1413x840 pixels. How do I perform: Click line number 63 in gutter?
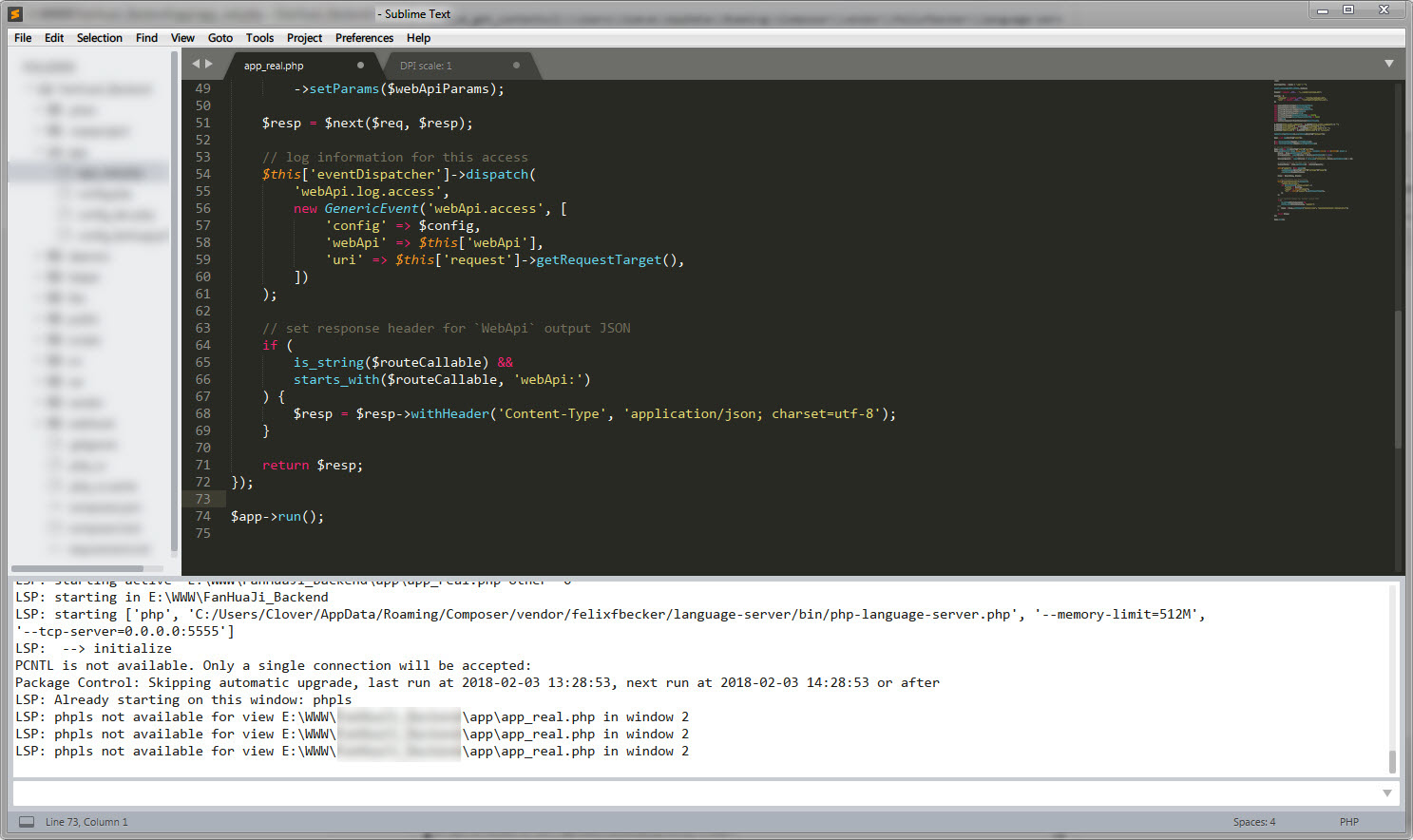coord(202,328)
